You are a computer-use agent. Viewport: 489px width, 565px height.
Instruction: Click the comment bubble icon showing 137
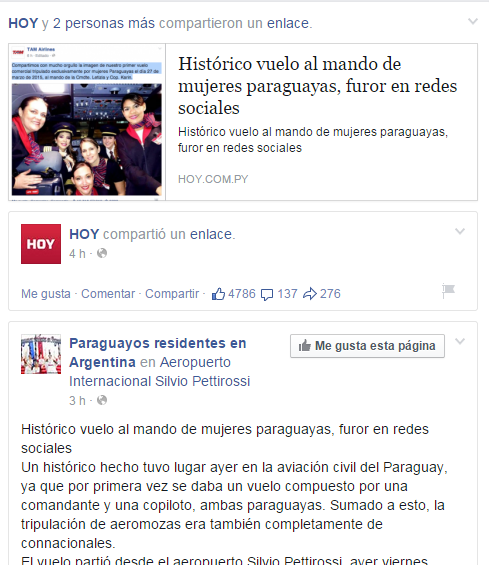pyautogui.click(x=267, y=294)
